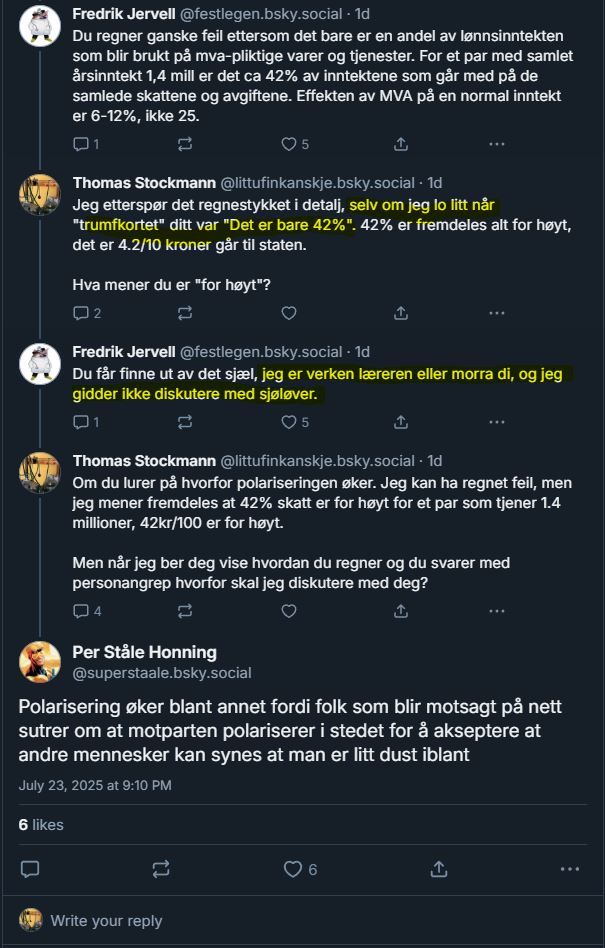Click the Write your reply field
The width and height of the screenshot is (605, 948).
(302, 921)
